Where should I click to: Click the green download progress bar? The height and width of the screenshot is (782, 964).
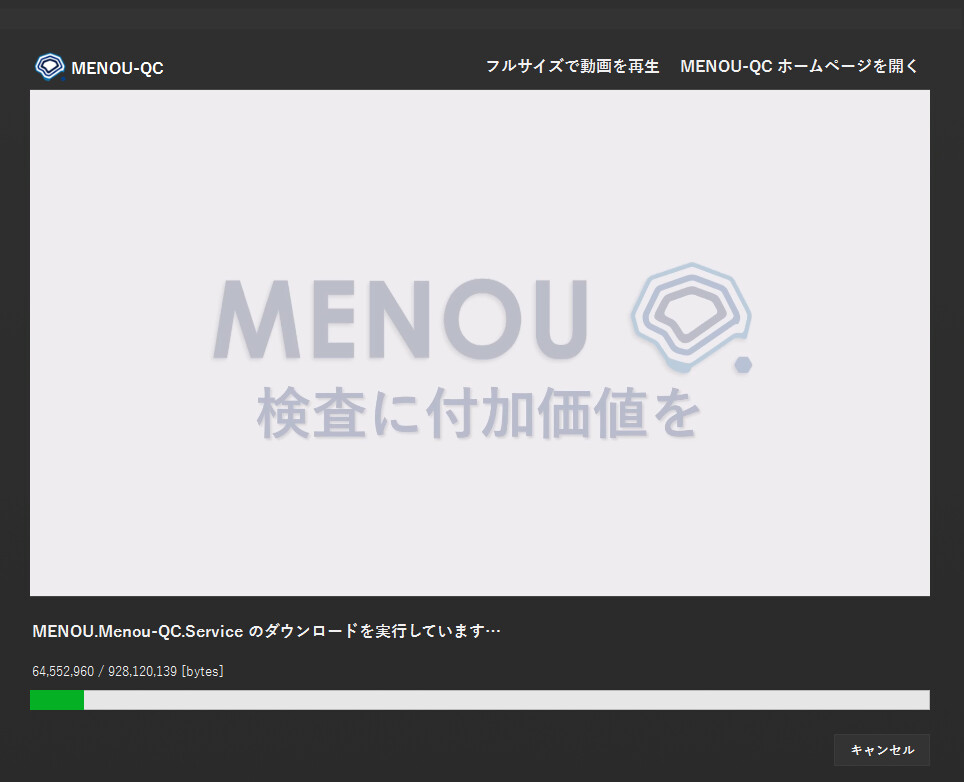coord(480,700)
